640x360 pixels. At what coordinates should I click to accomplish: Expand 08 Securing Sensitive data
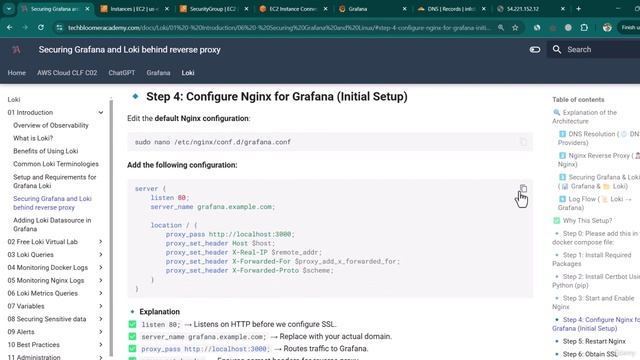coord(100,319)
